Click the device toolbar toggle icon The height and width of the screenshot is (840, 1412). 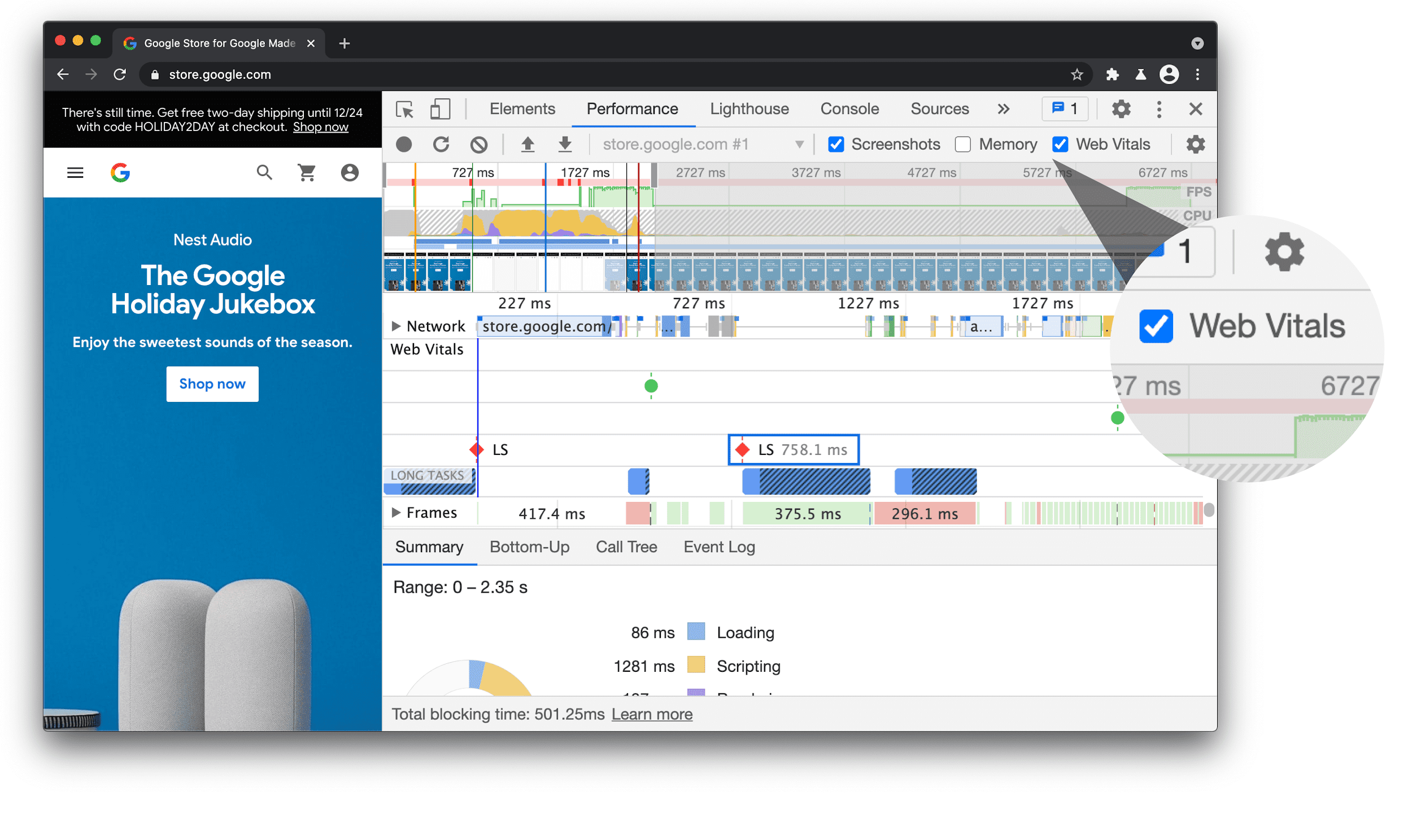point(440,108)
